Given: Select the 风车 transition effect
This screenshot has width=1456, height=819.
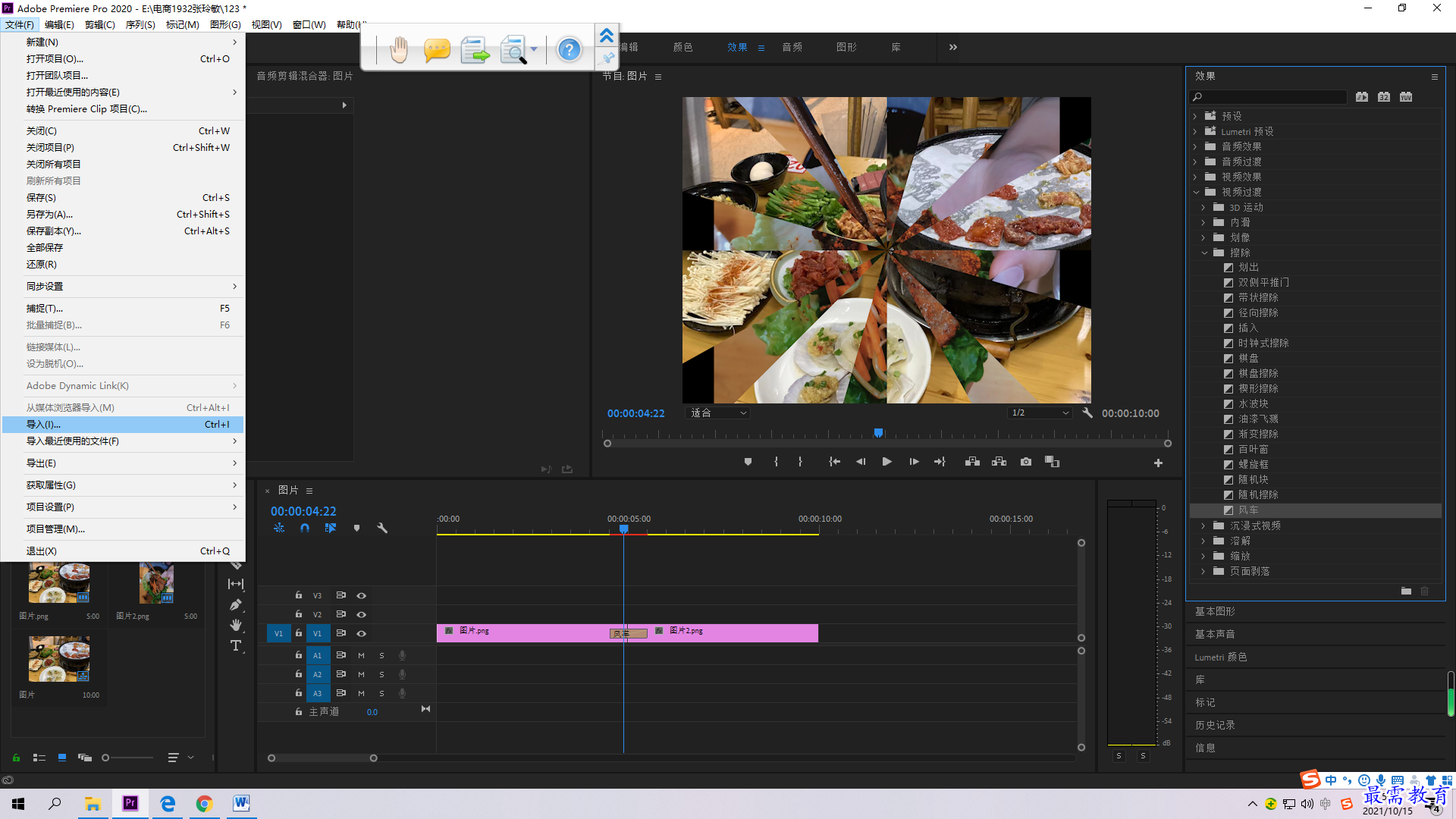Looking at the screenshot, I should [x=1316, y=510].
